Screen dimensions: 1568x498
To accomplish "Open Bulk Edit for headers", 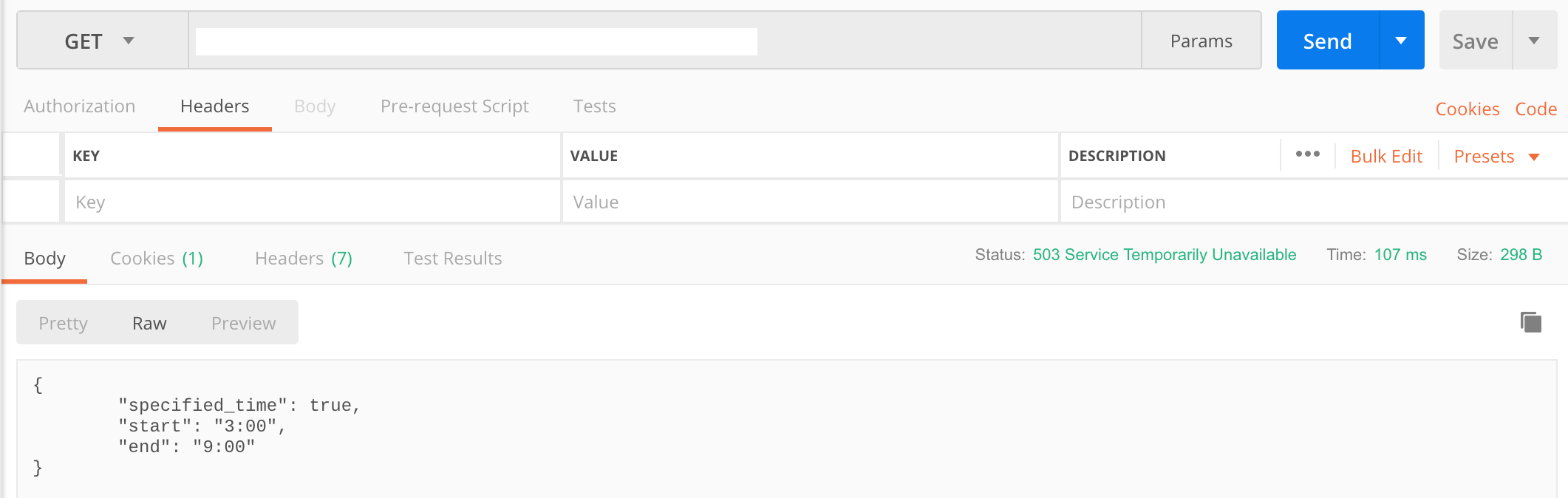I will pos(1385,156).
